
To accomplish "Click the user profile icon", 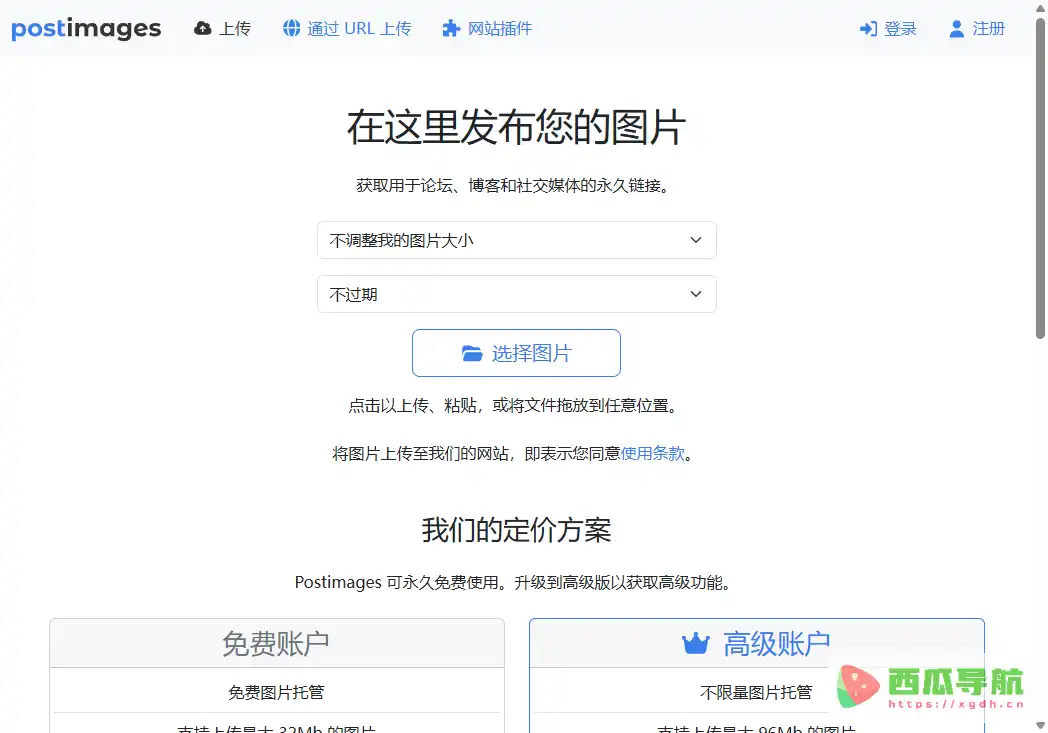I will pos(956,29).
